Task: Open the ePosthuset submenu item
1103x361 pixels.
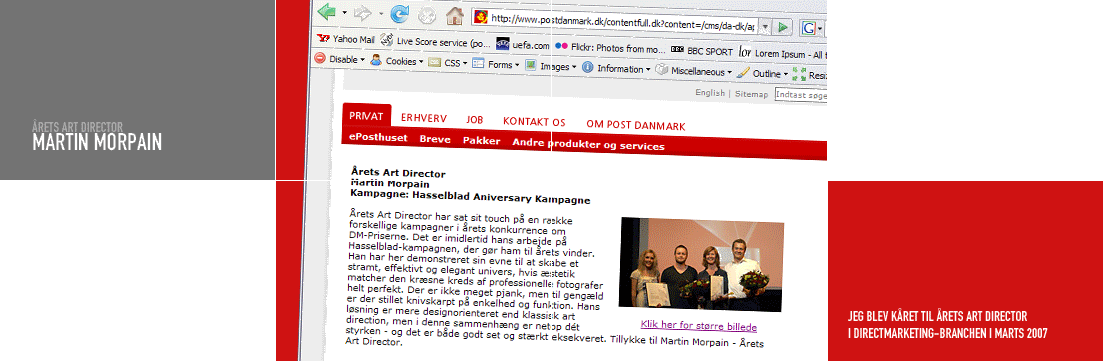Action: point(378,138)
